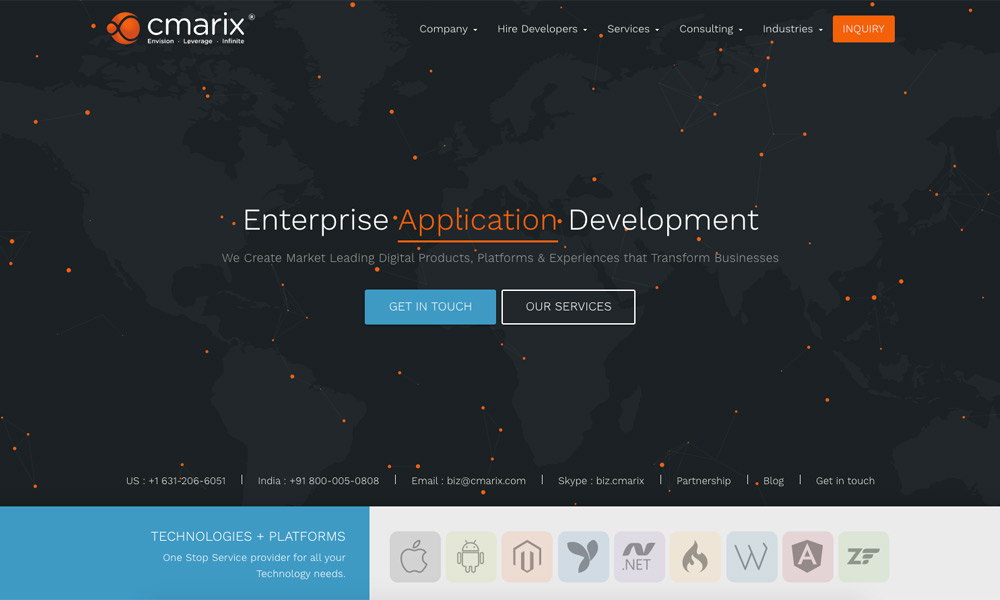Expand the Services navigation menu
Screen dimensions: 1000x600
(x=633, y=29)
